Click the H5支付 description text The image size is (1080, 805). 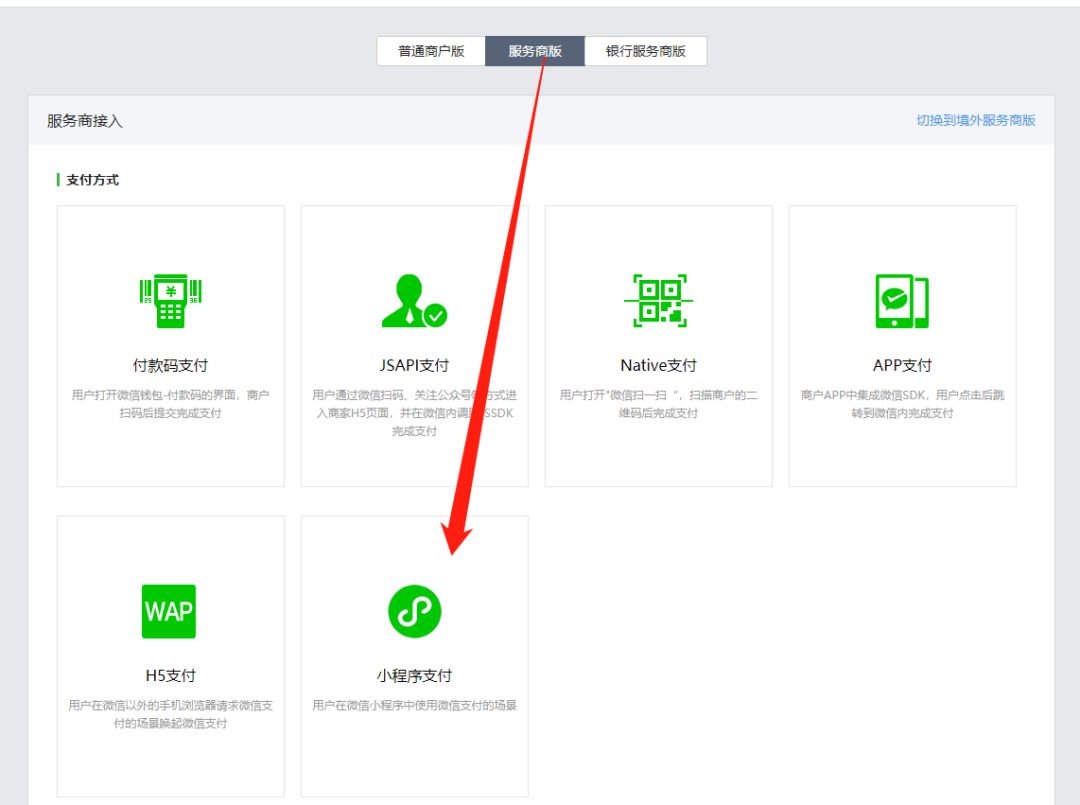170,714
